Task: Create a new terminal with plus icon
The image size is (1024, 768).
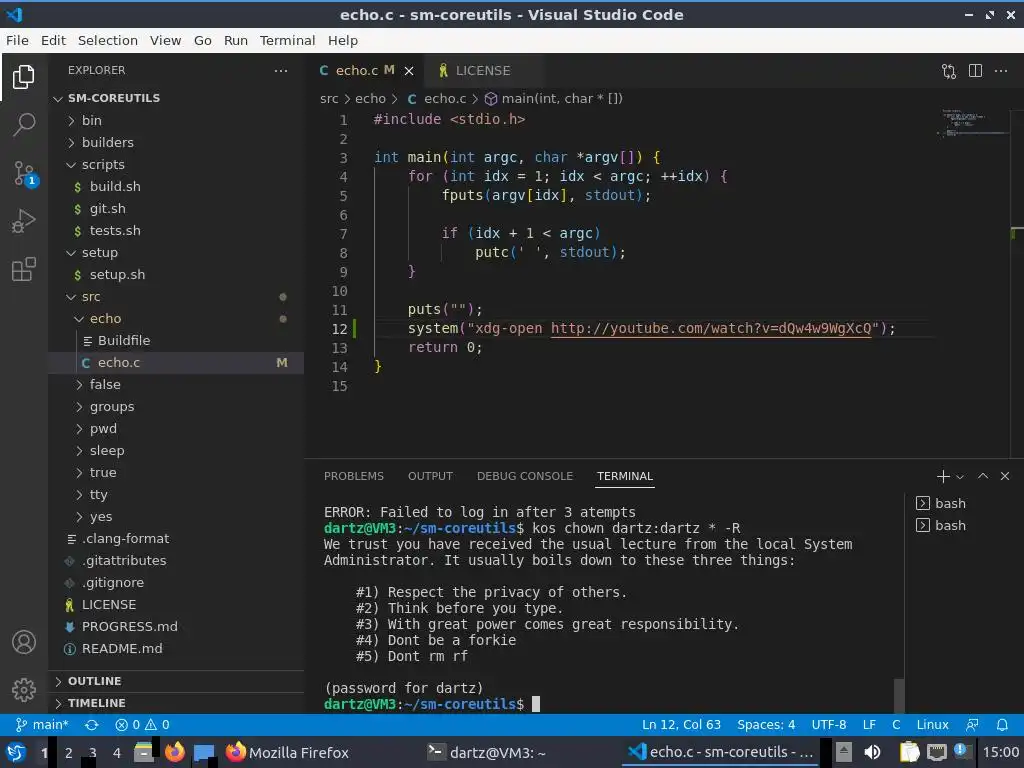Action: click(x=943, y=477)
